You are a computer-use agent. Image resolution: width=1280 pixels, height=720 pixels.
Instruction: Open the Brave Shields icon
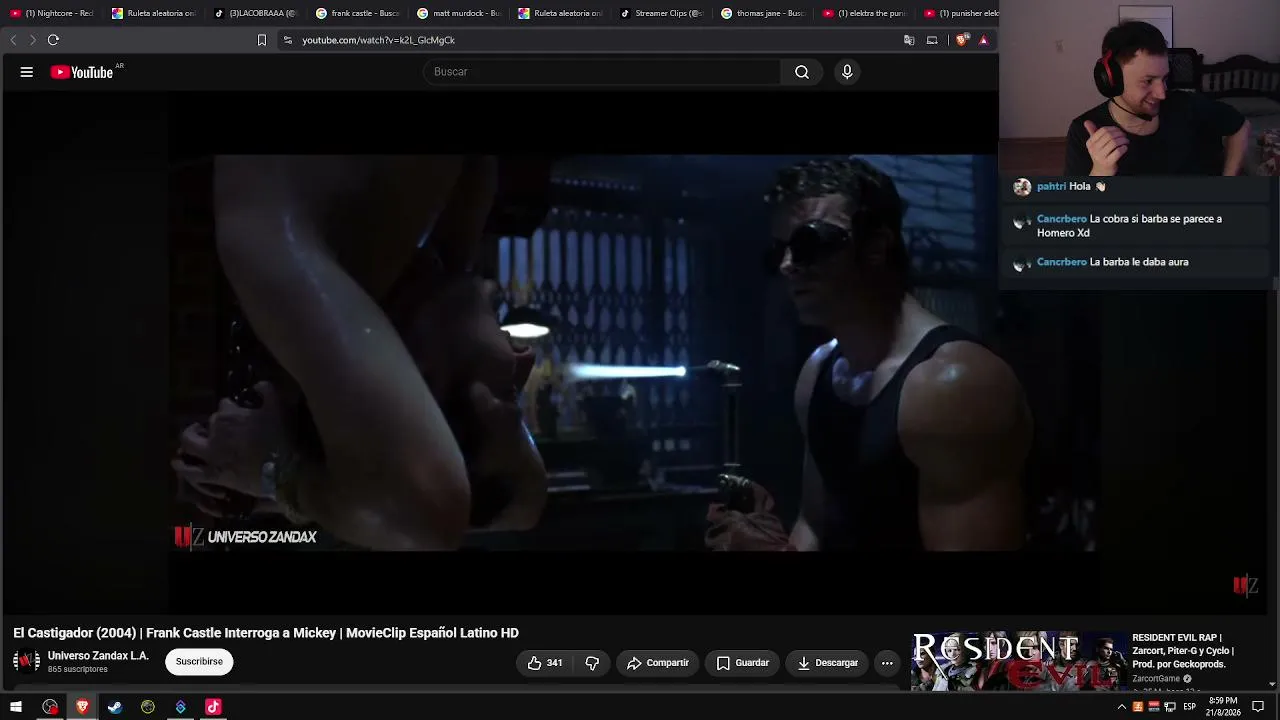(962, 40)
